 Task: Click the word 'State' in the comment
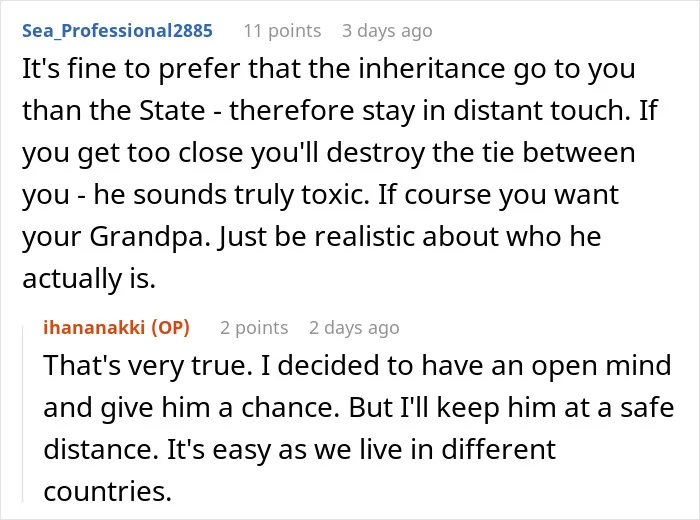172,110
